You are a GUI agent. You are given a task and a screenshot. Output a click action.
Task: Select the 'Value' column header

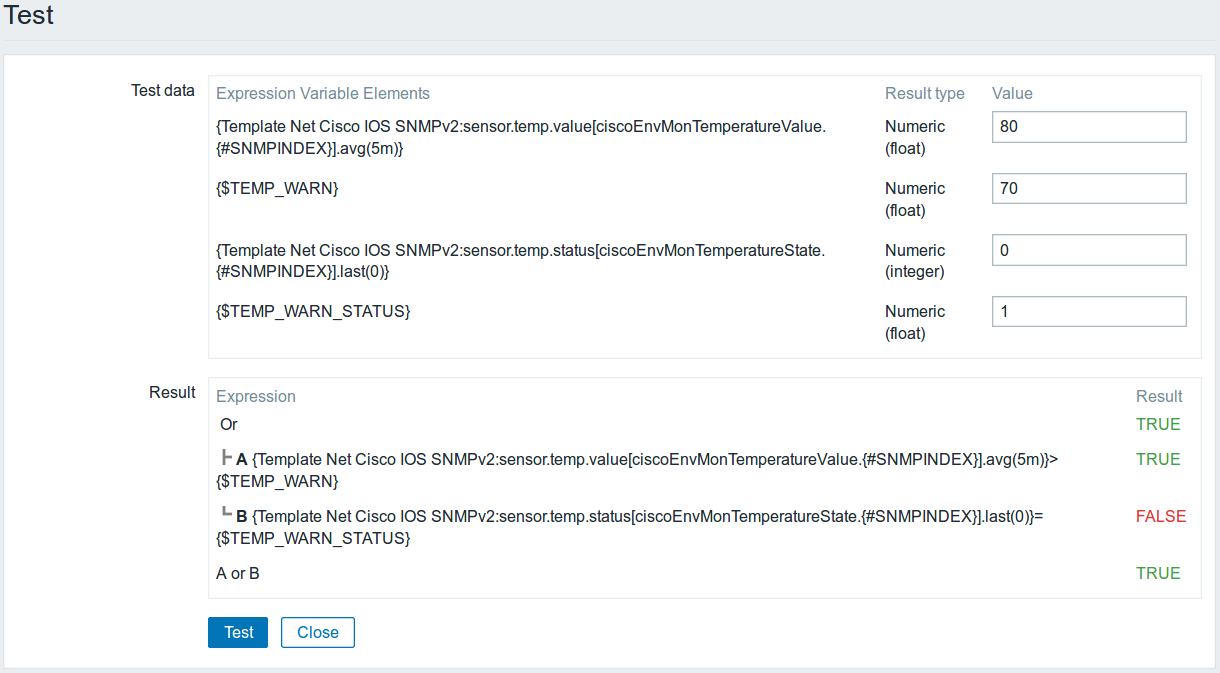[x=1012, y=93]
